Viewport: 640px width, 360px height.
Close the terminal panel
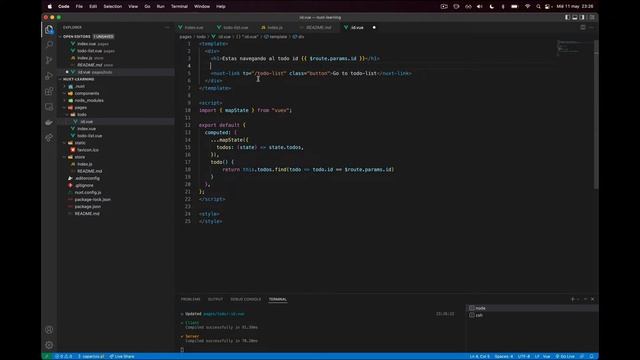593,299
